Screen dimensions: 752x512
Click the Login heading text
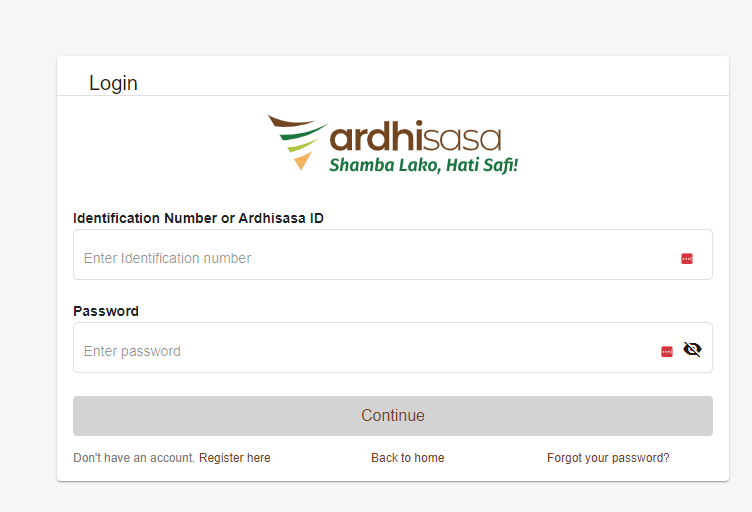113,83
